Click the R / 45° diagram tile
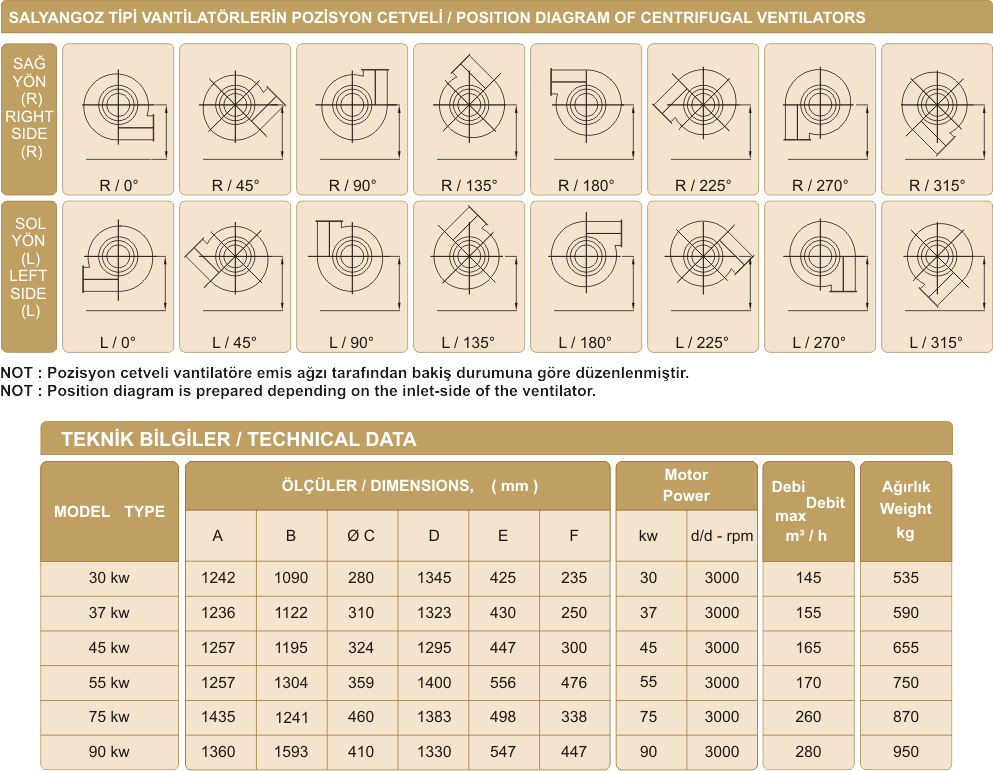The width and height of the screenshot is (993, 771). coord(236,119)
